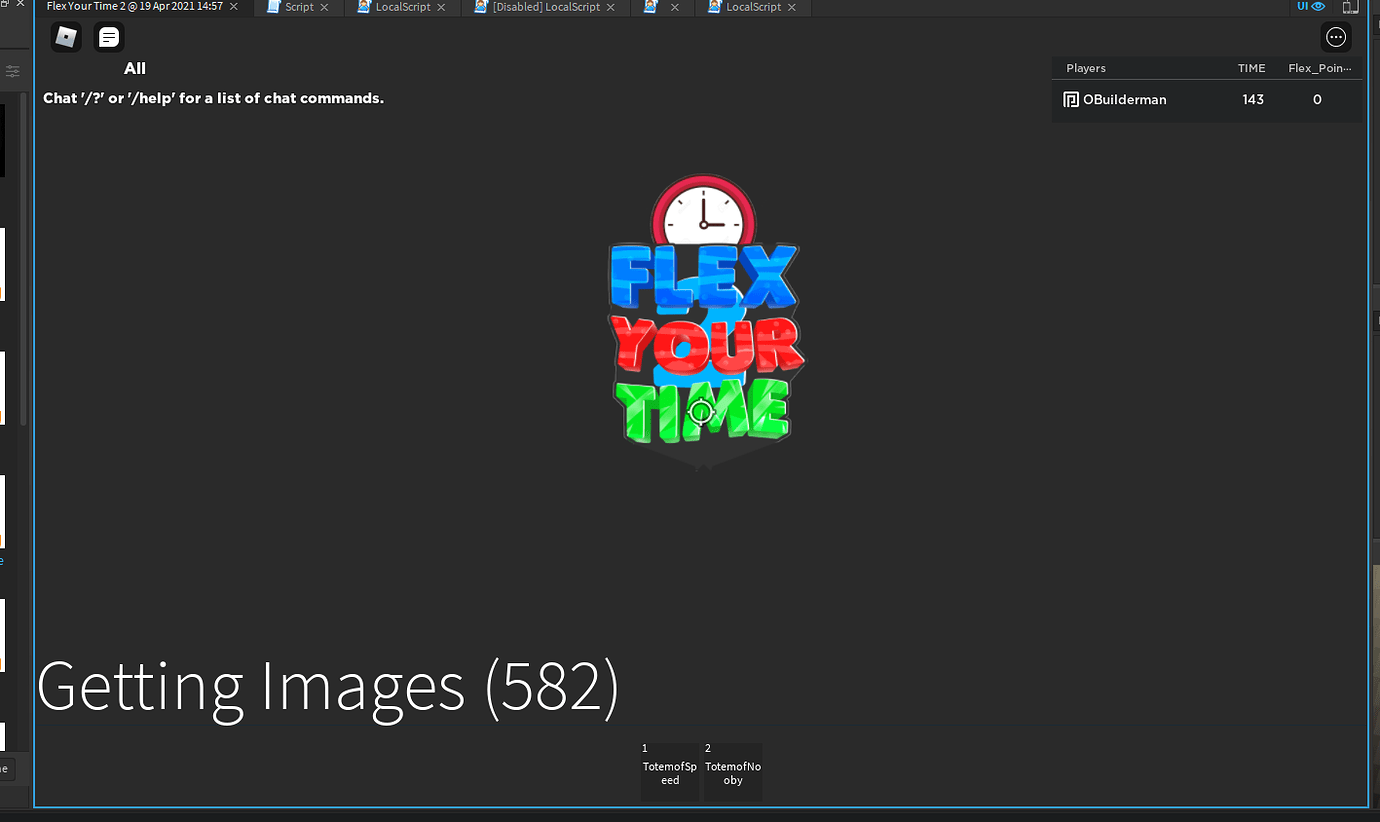Click OBuilderman's player badge icon
Viewport: 1380px width, 822px height.
[1071, 99]
